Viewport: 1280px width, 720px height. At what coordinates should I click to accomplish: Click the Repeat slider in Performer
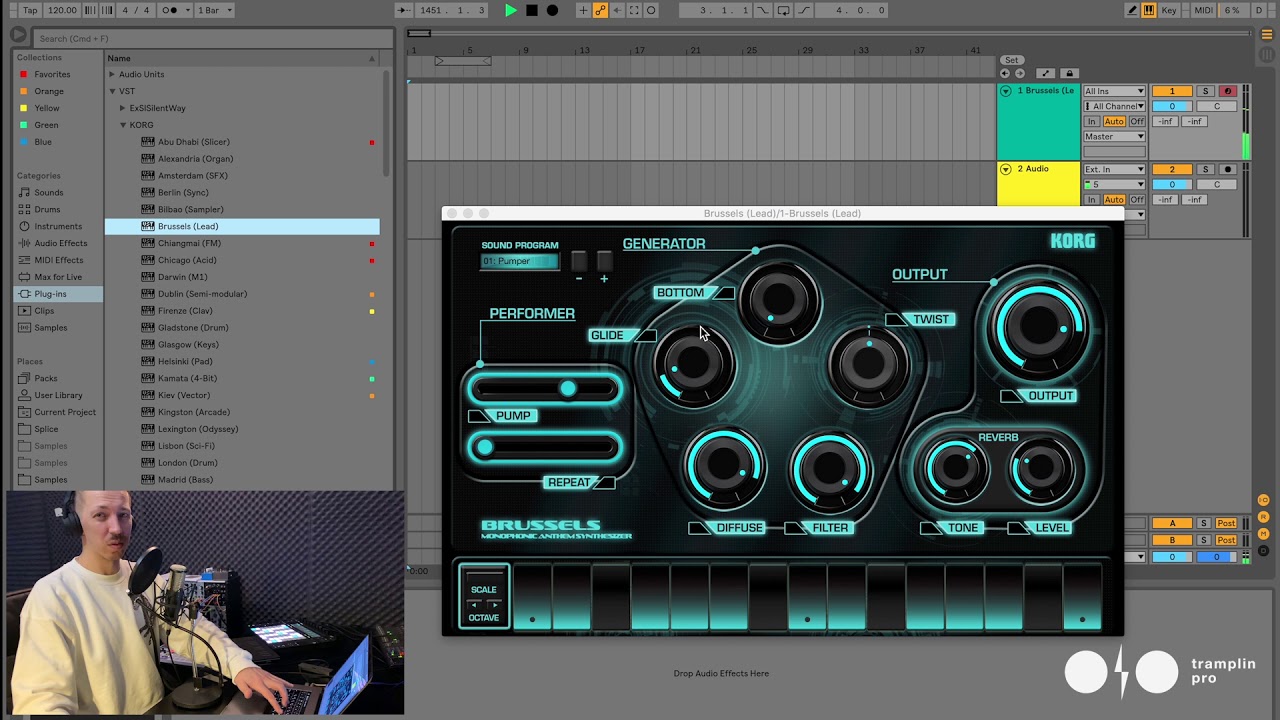click(x=545, y=447)
